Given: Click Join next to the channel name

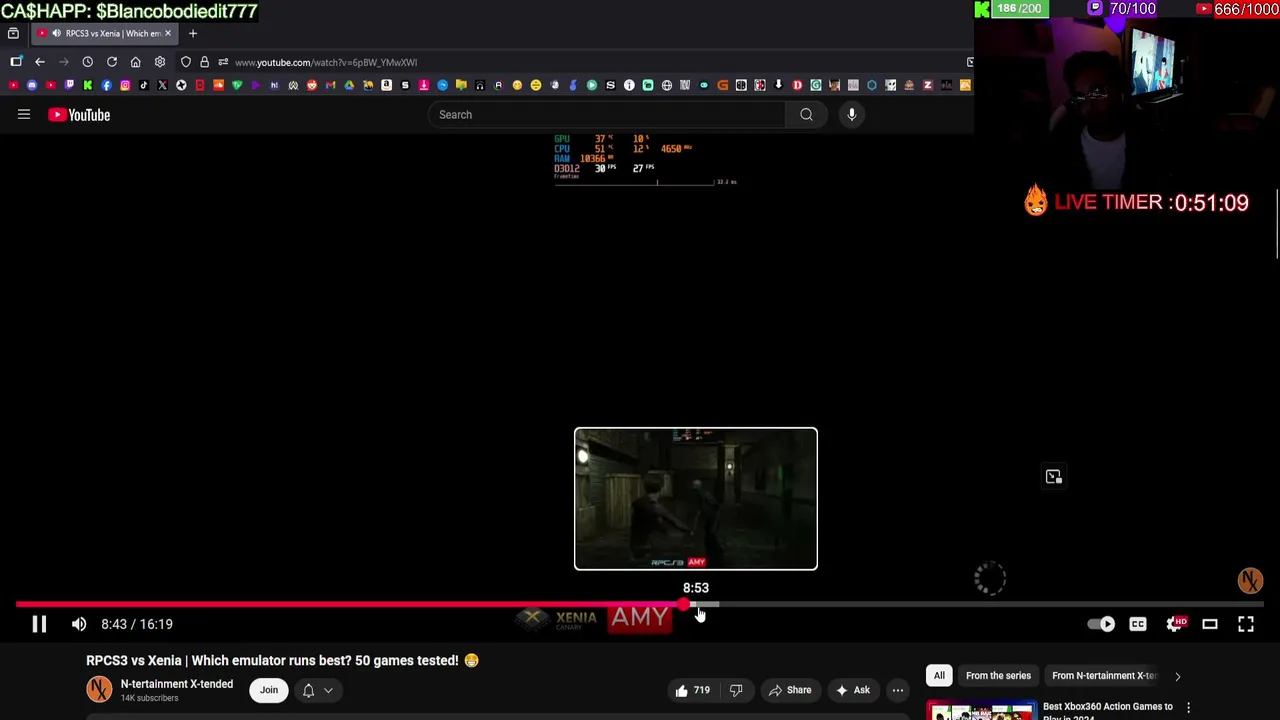Looking at the screenshot, I should pos(269,690).
